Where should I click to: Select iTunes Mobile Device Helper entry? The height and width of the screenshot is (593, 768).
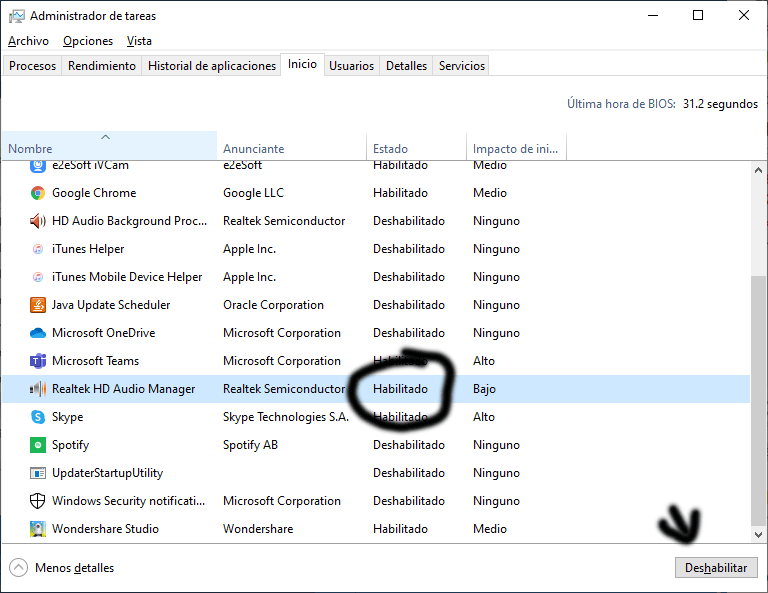(x=127, y=277)
